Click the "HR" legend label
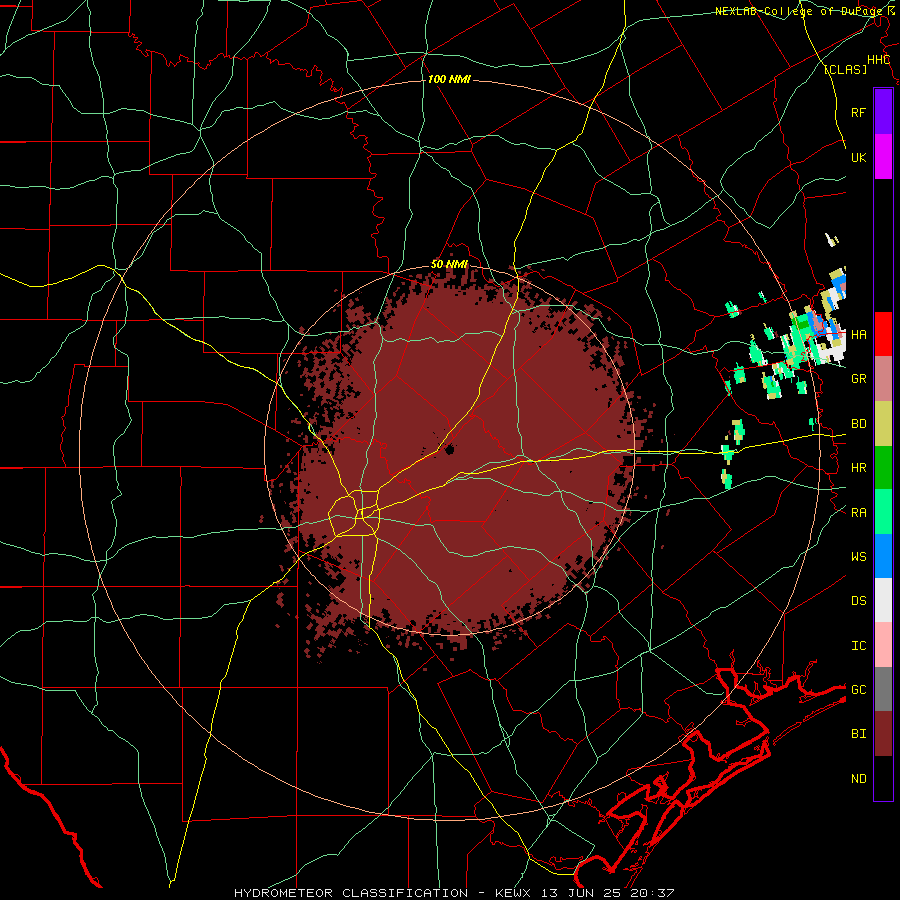Image resolution: width=900 pixels, height=900 pixels. (858, 468)
